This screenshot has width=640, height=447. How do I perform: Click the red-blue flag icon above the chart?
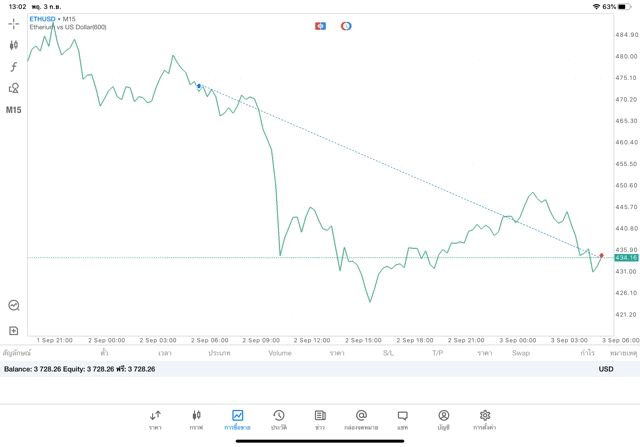pos(320,26)
